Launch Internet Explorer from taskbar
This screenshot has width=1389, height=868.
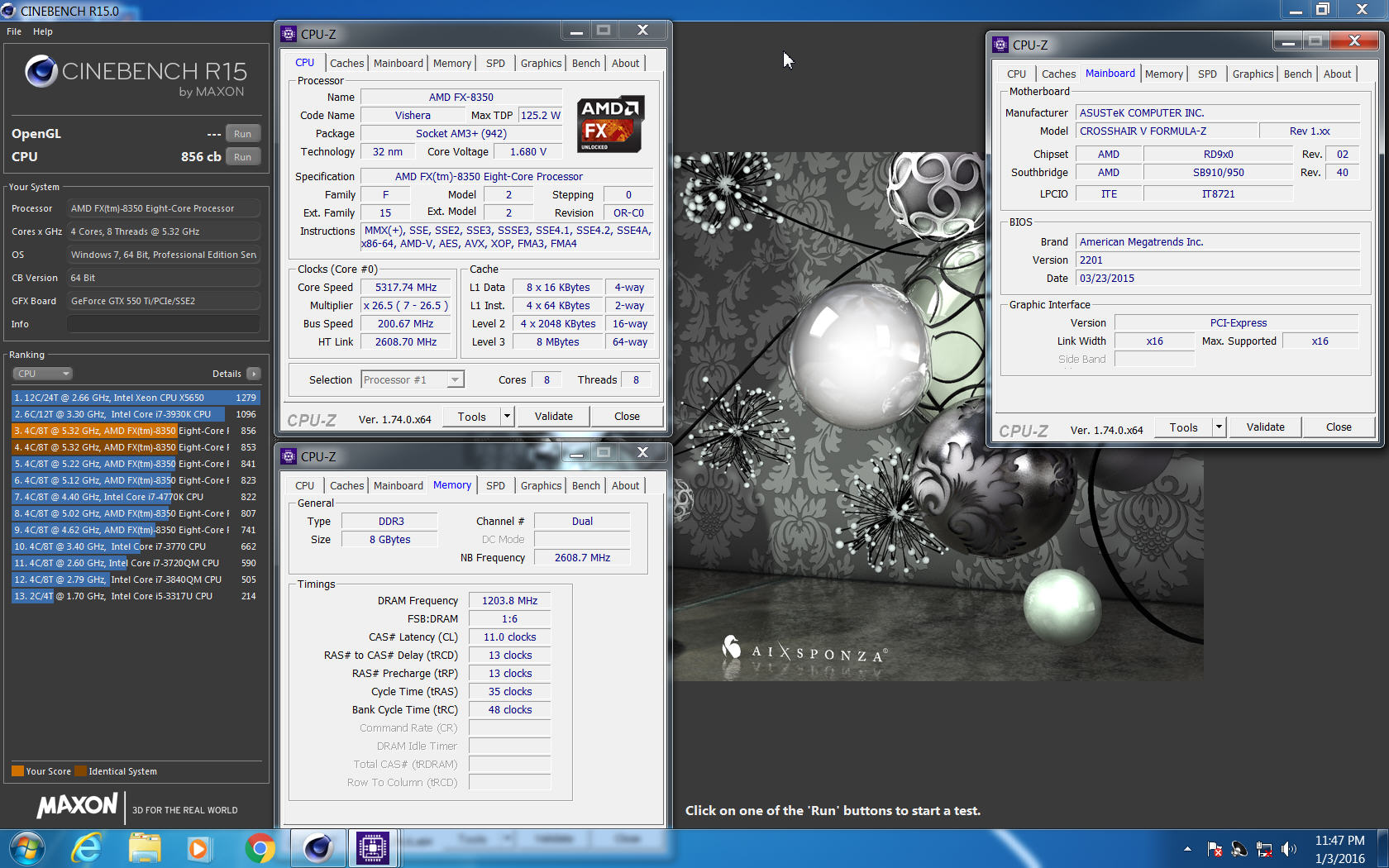87,848
